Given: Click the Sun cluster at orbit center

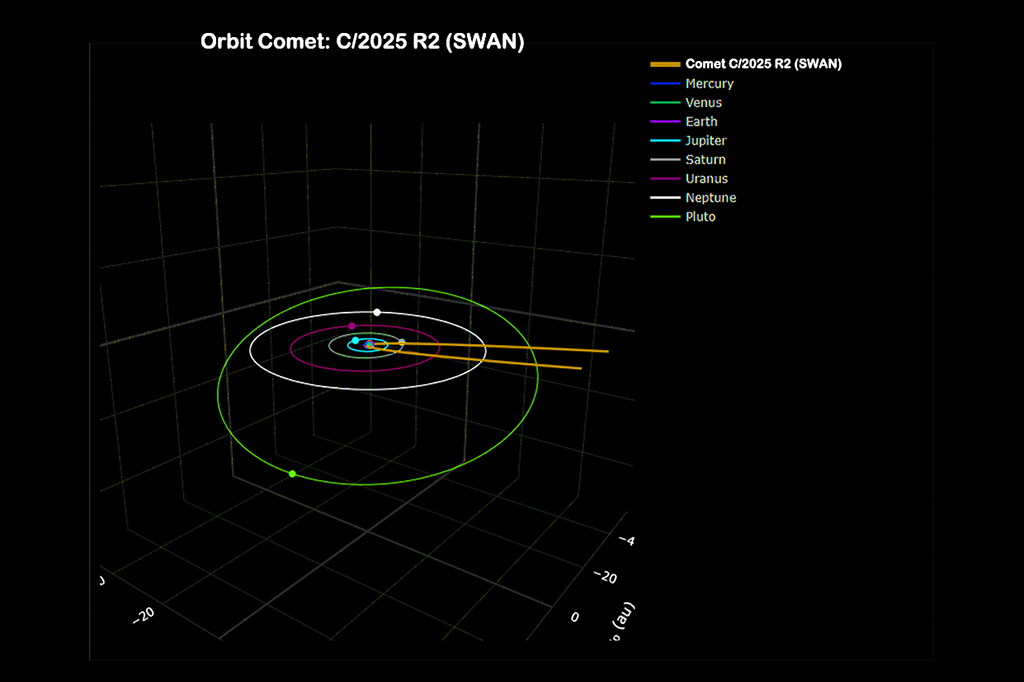Looking at the screenshot, I should [369, 345].
